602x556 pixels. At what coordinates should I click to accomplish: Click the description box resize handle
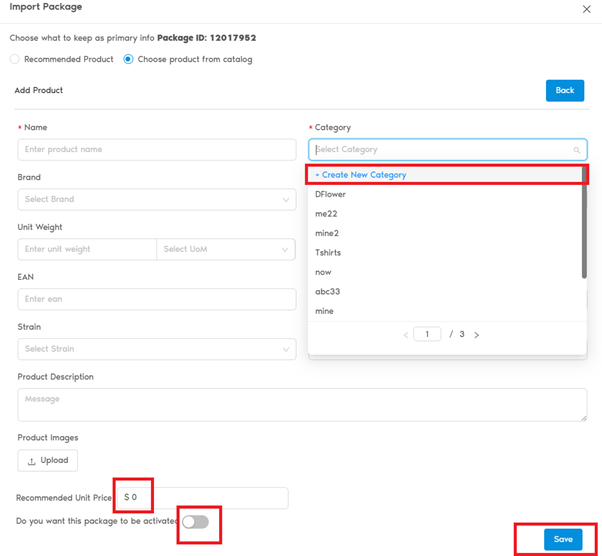tap(584, 418)
